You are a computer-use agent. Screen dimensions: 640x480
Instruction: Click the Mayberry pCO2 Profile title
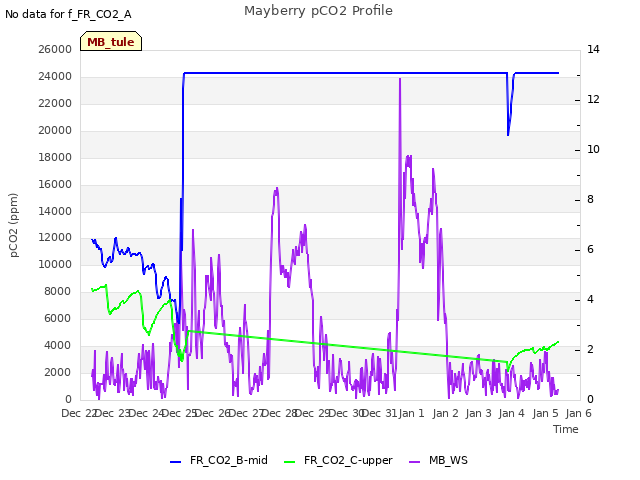click(318, 11)
